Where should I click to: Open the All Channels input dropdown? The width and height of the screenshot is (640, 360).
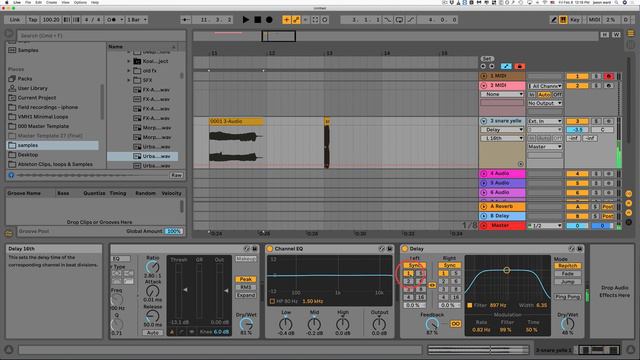click(545, 86)
